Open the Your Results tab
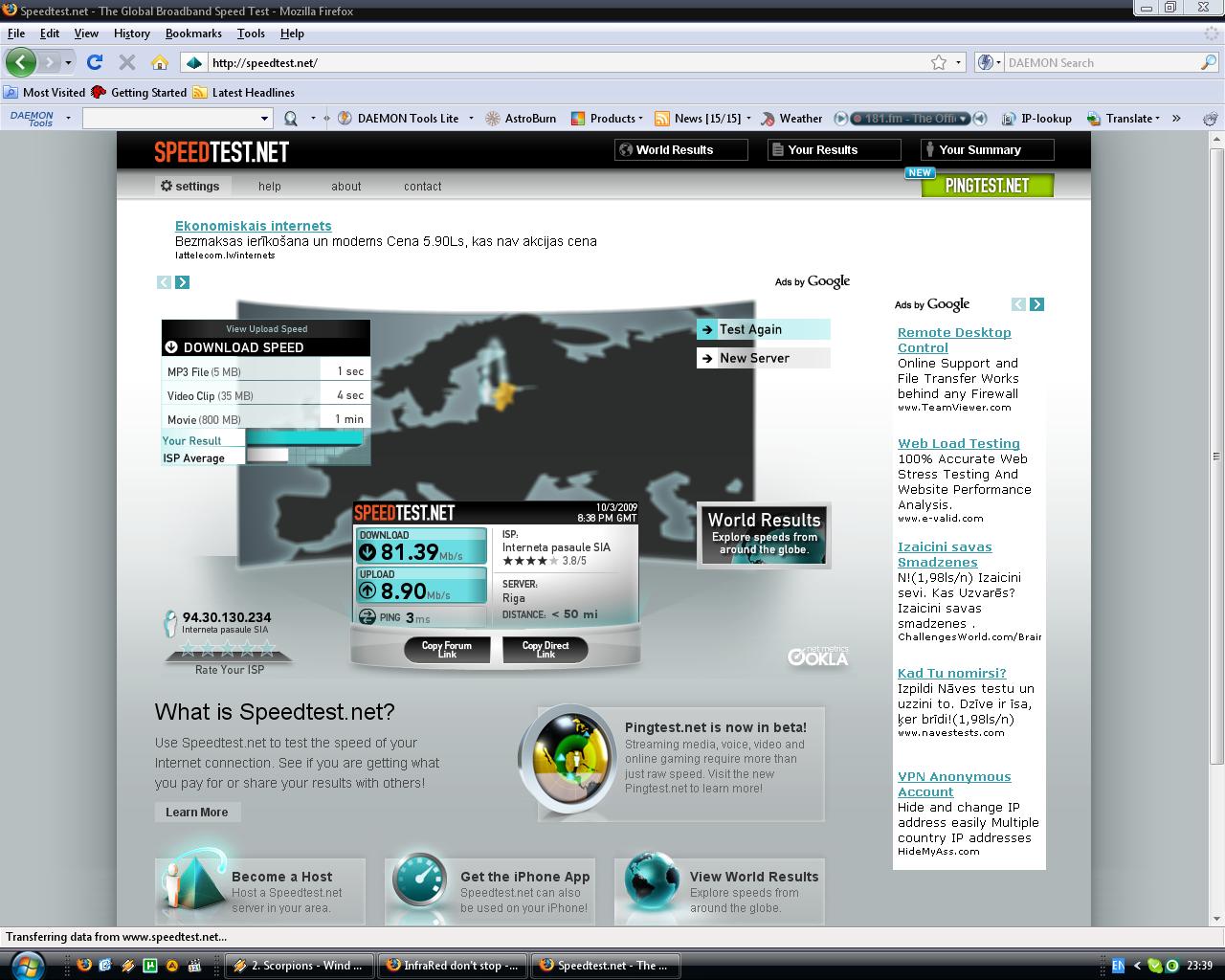The height and width of the screenshot is (980, 1225). (834, 149)
